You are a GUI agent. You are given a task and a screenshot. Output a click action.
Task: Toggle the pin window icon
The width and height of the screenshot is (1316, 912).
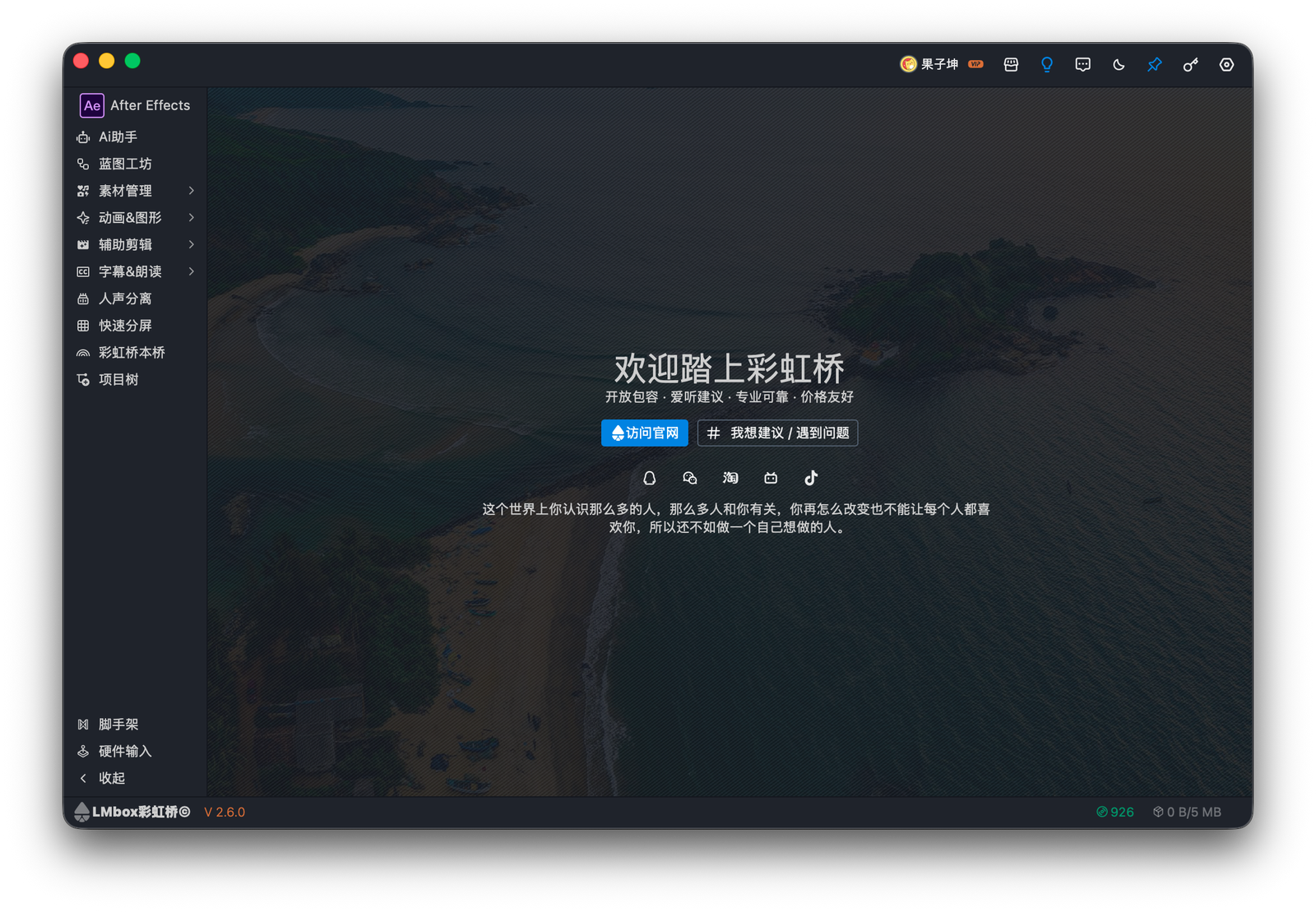(1155, 64)
